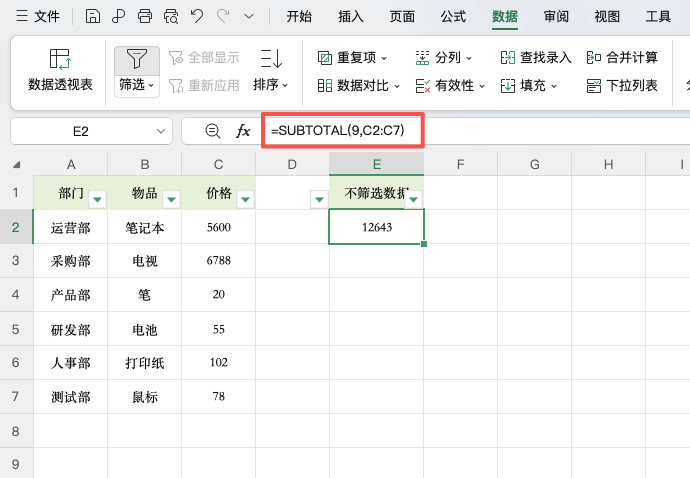690x478 pixels.
Task: Select the price cell 5600
Action: tap(219, 227)
